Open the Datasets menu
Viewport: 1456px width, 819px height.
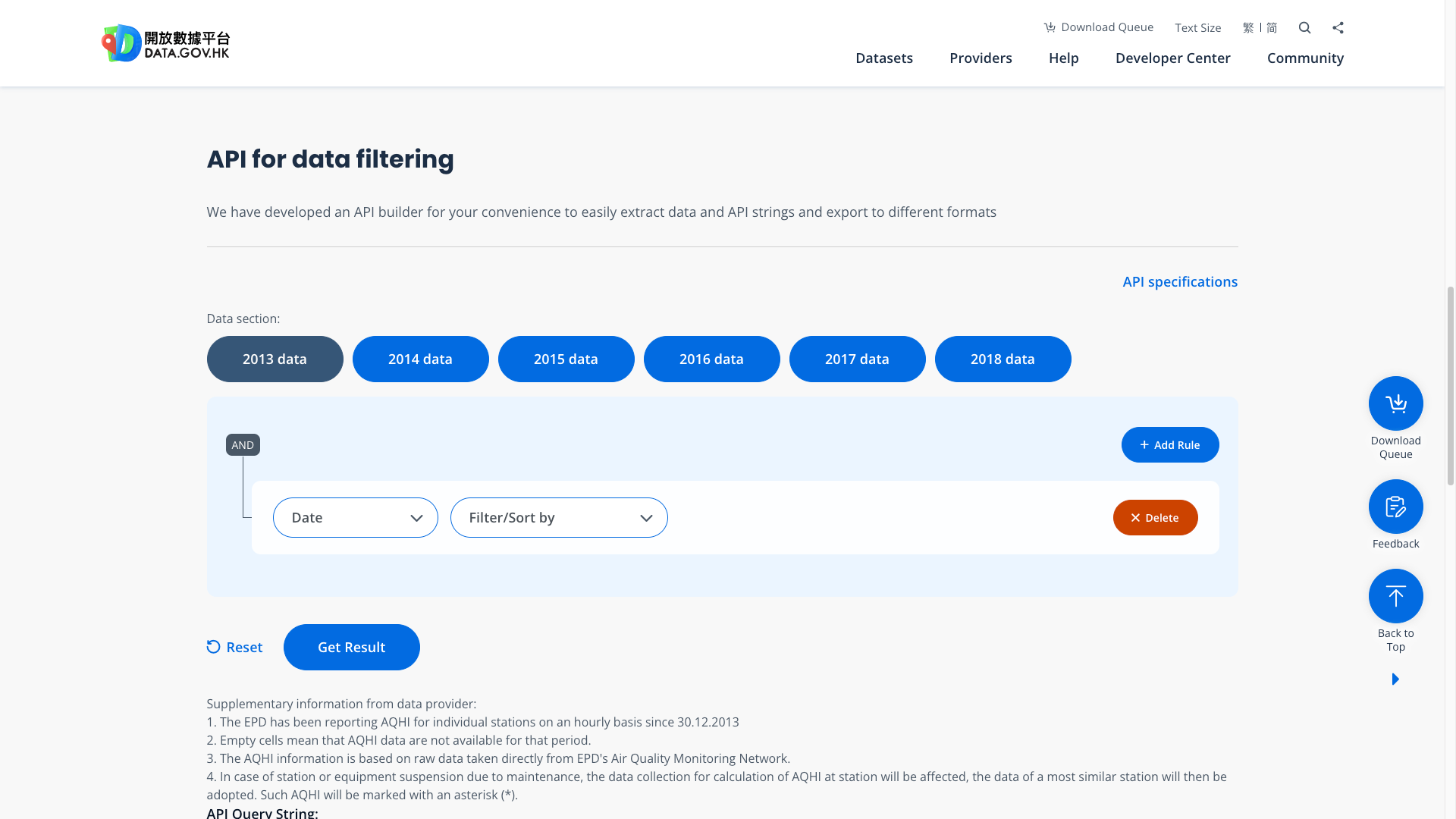tap(884, 58)
